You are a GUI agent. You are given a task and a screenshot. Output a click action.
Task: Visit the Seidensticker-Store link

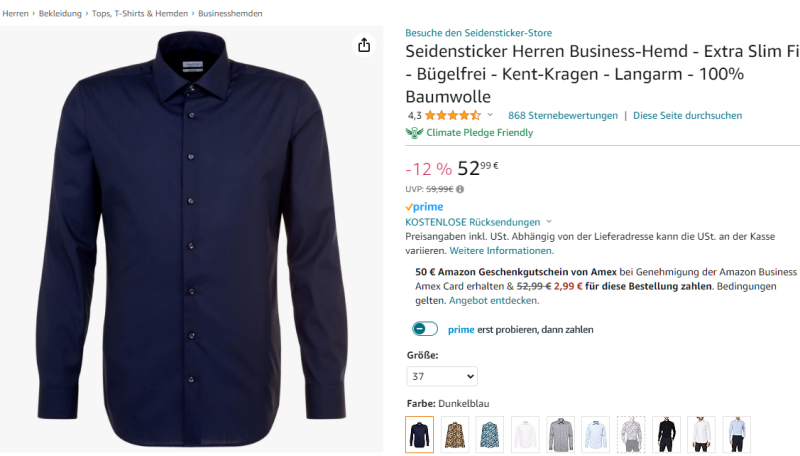[478, 33]
